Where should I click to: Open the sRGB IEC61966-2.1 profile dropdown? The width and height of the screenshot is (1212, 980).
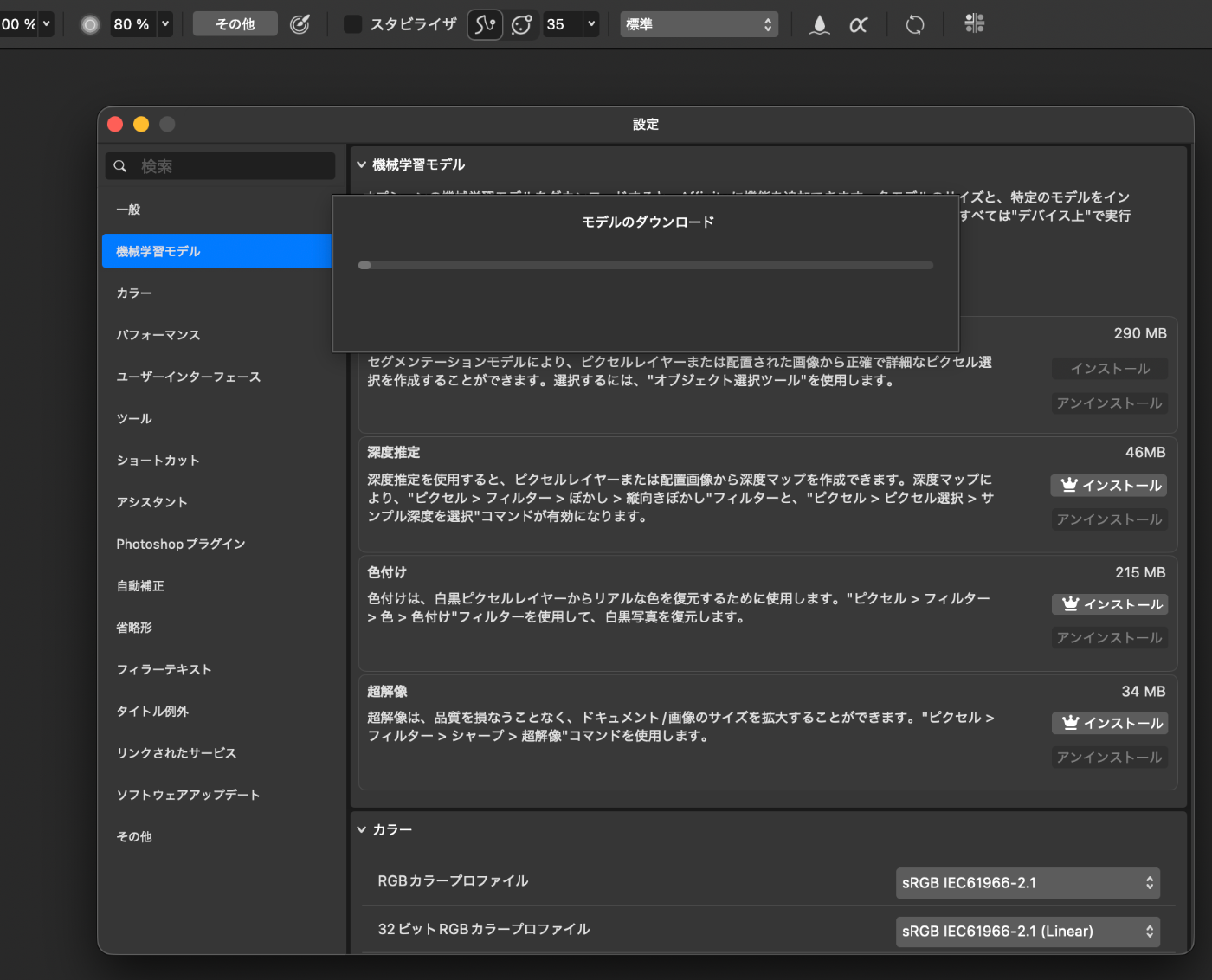tap(1028, 883)
